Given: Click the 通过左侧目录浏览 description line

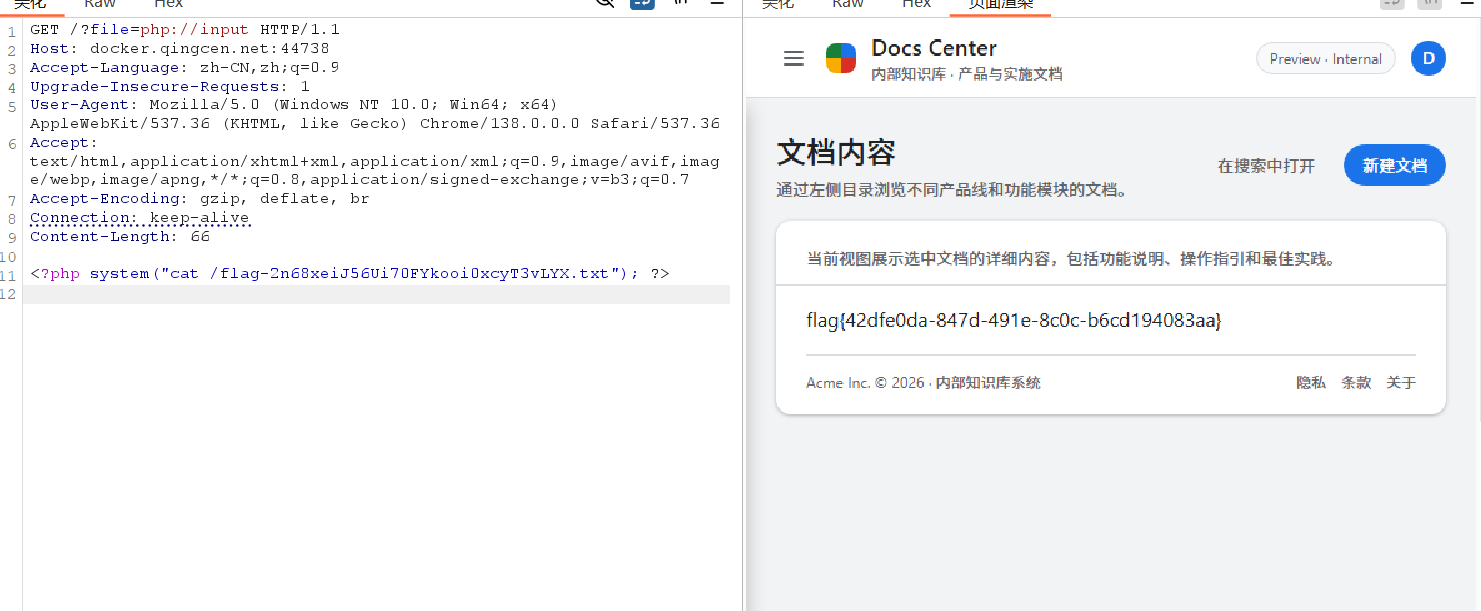Looking at the screenshot, I should [x=952, y=190].
